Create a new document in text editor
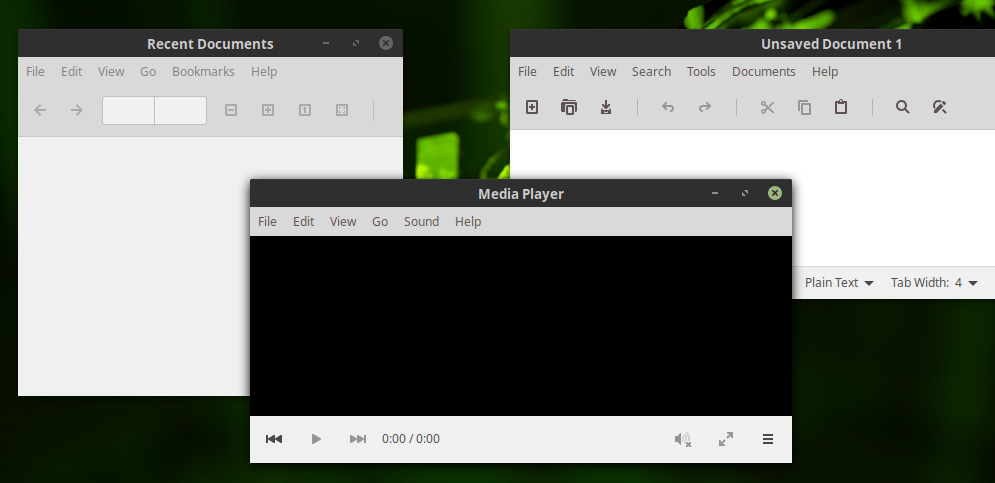Screen dimensions: 995x483 tap(532, 107)
